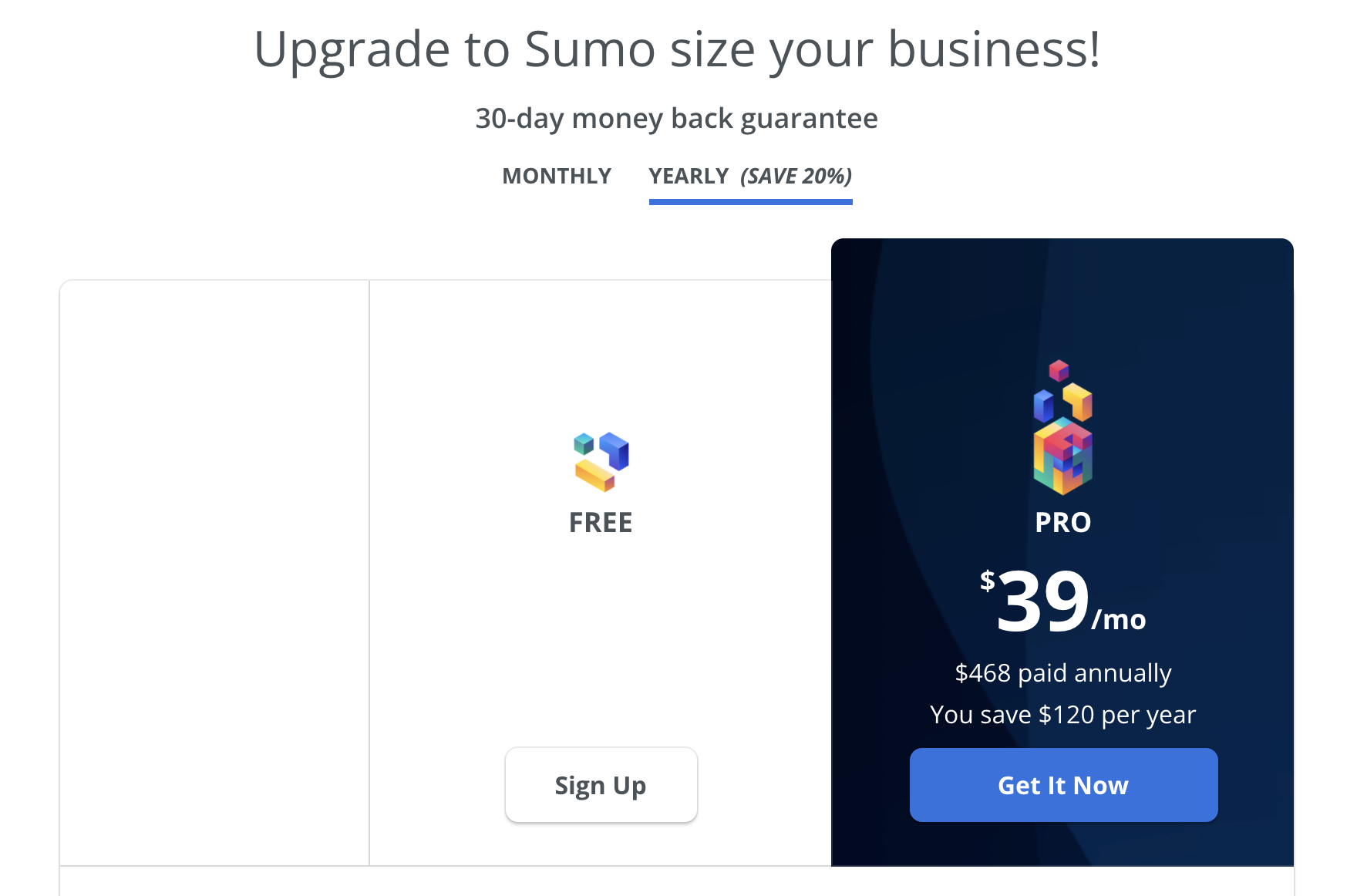Viewport: 1357px width, 896px height.
Task: Click the yellow block in the Free plan logo
Action: [594, 476]
